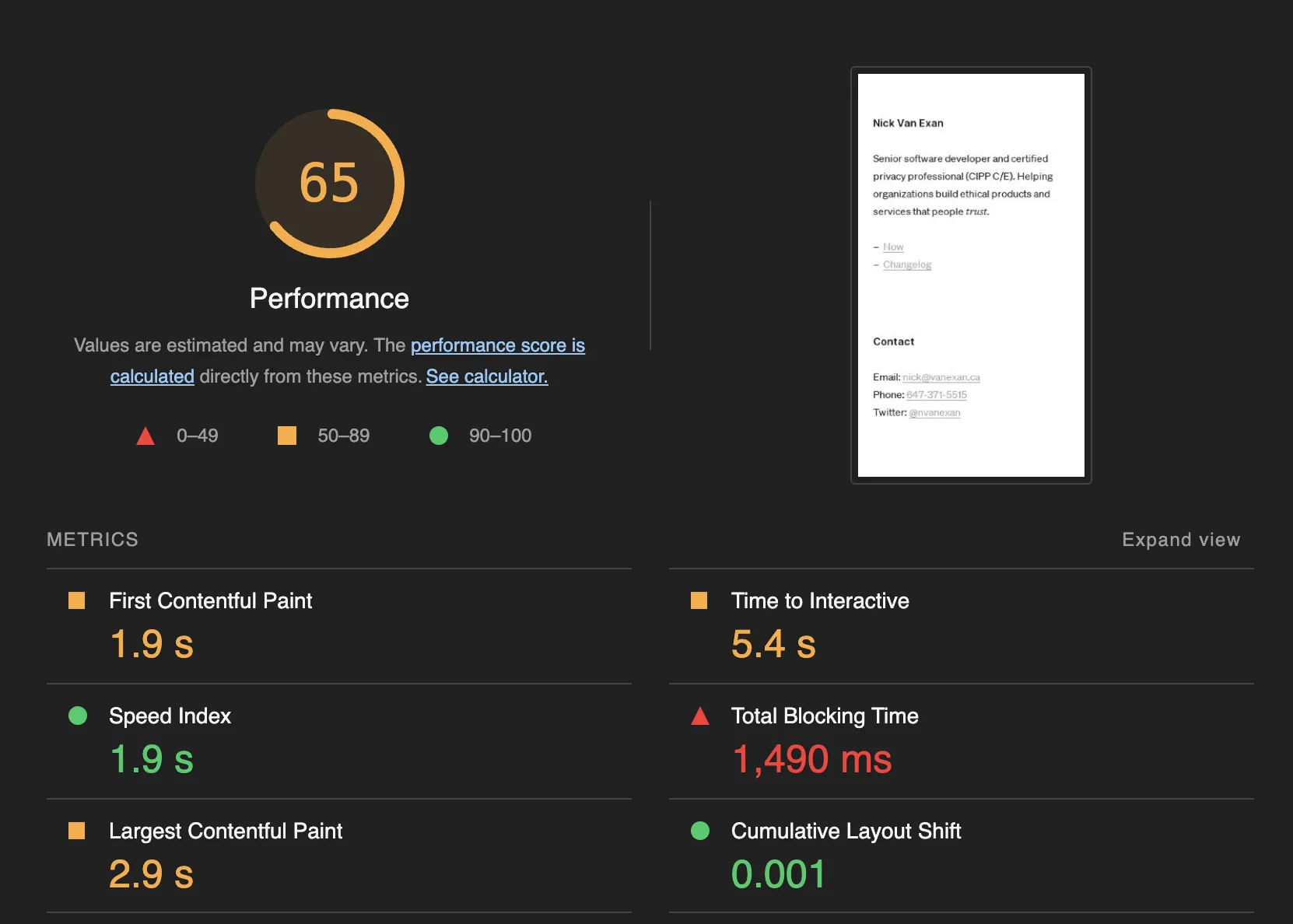Click the Expand view button
Image resolution: width=1293 pixels, height=924 pixels.
(x=1181, y=540)
